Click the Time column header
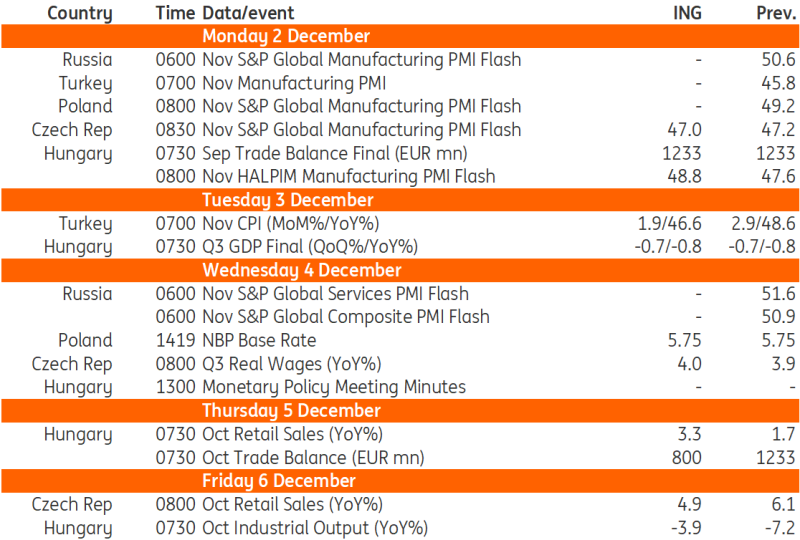Image resolution: width=800 pixels, height=540 pixels. coord(176,13)
